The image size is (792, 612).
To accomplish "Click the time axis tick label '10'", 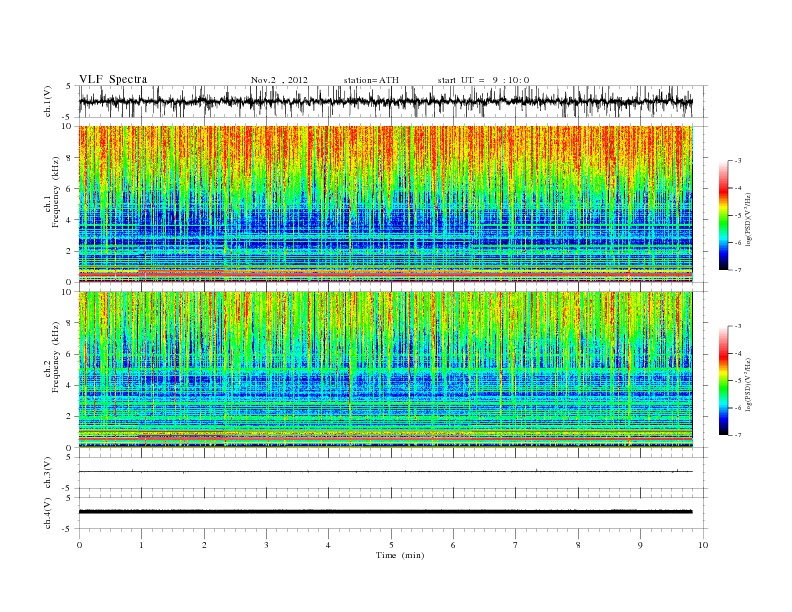I will (x=703, y=545).
